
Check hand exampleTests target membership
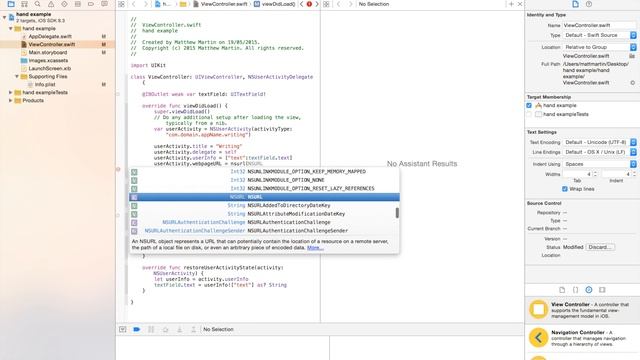pos(529,114)
